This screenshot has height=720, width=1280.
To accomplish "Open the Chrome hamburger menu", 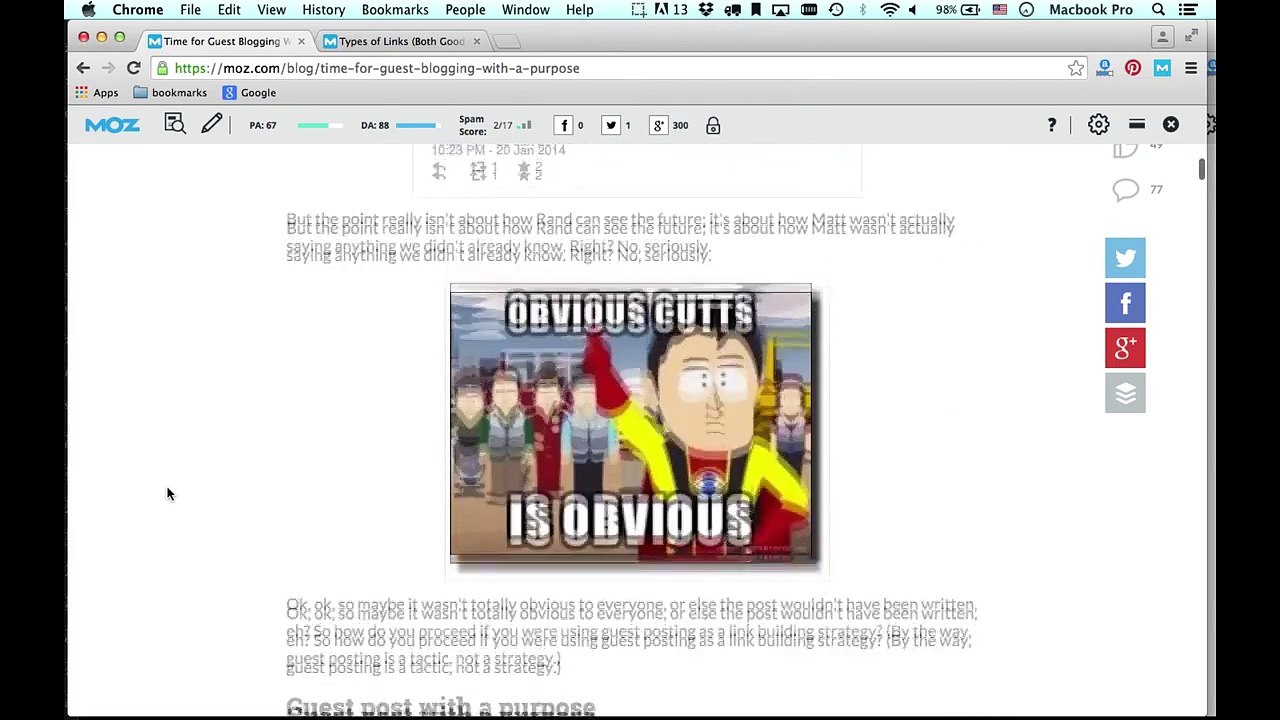I will click(1191, 68).
